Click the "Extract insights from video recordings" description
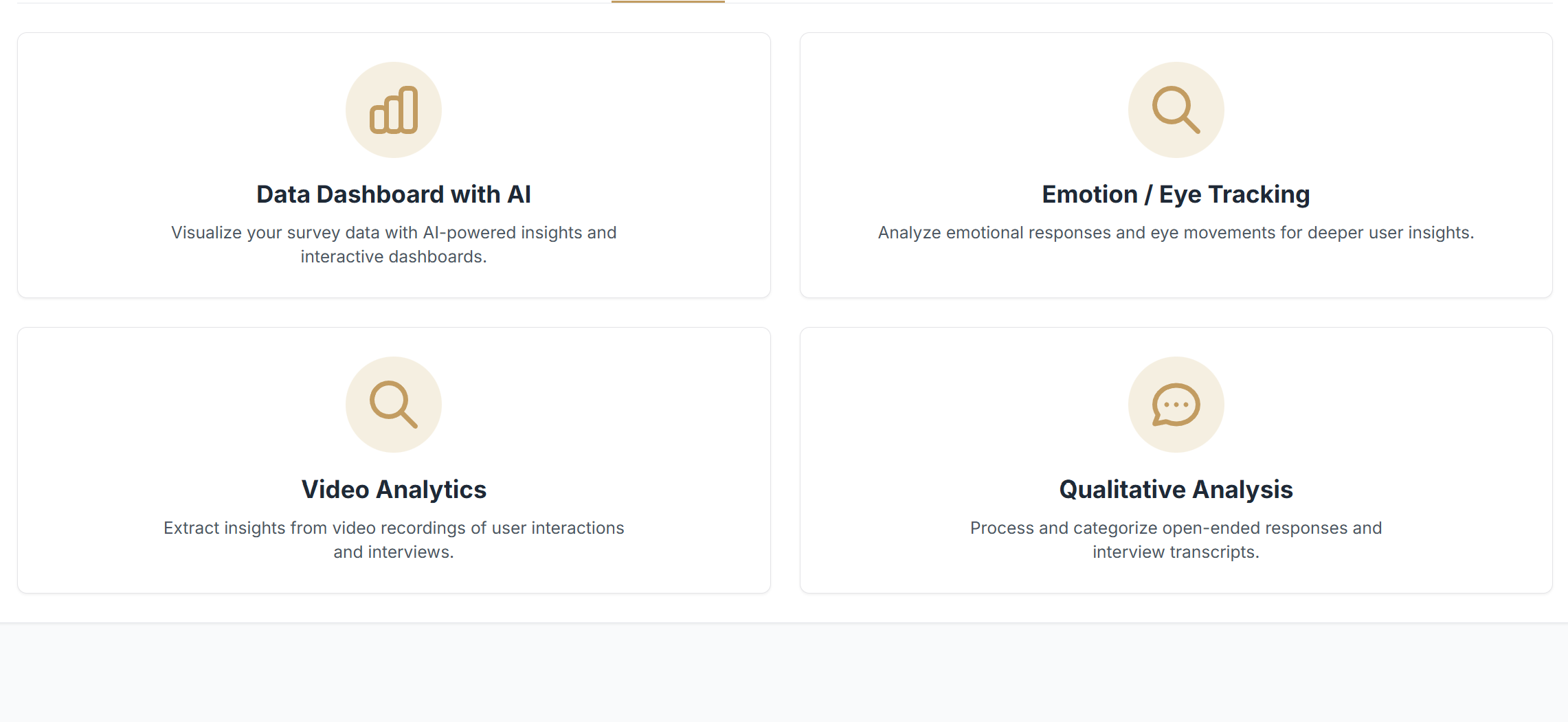 click(x=394, y=528)
